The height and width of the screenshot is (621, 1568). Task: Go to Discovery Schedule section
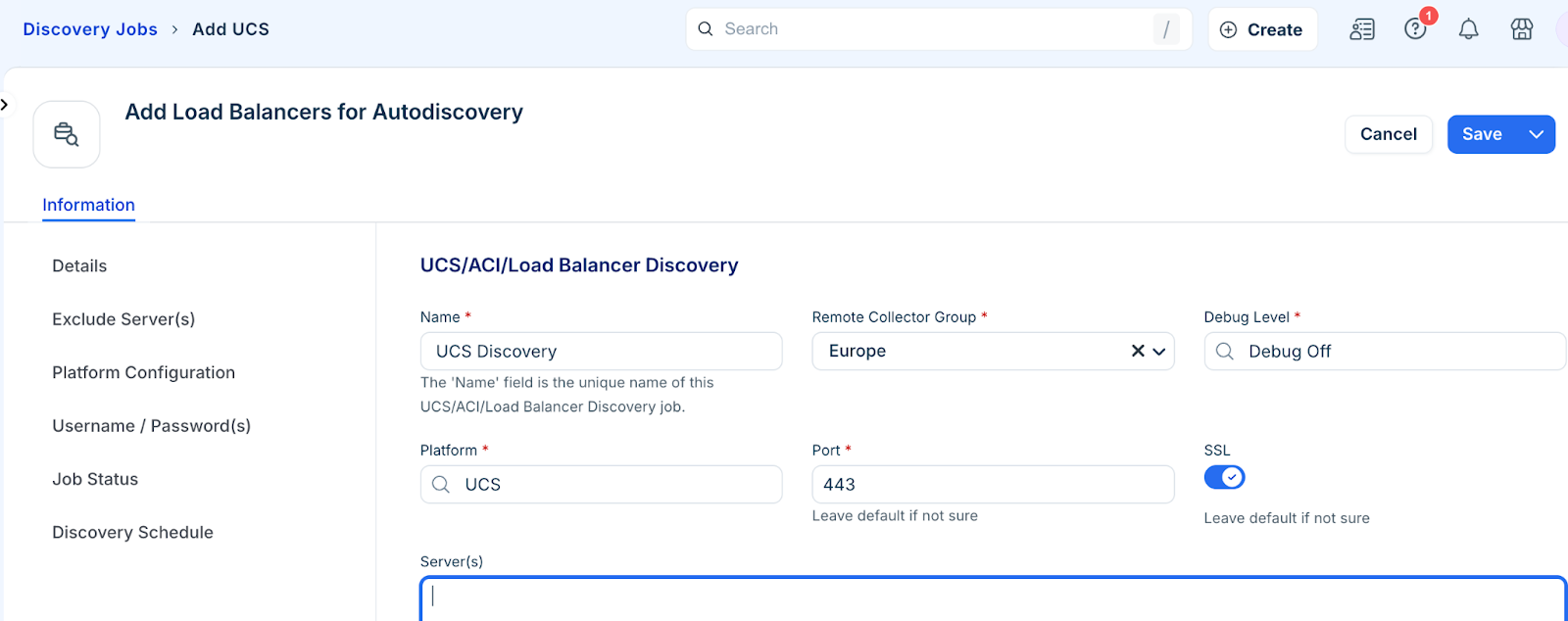[132, 532]
